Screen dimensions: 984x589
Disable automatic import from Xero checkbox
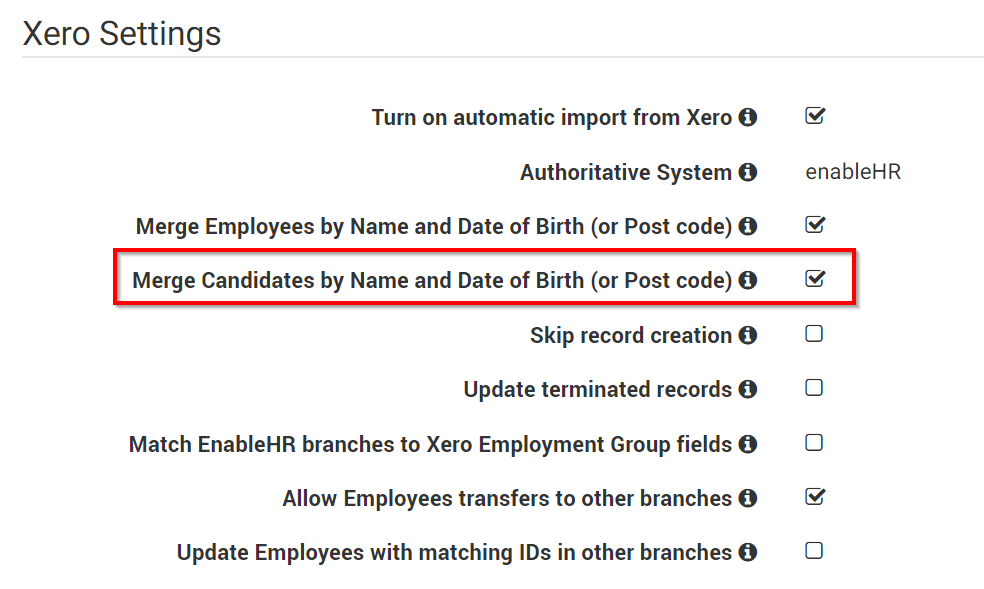[x=815, y=116]
